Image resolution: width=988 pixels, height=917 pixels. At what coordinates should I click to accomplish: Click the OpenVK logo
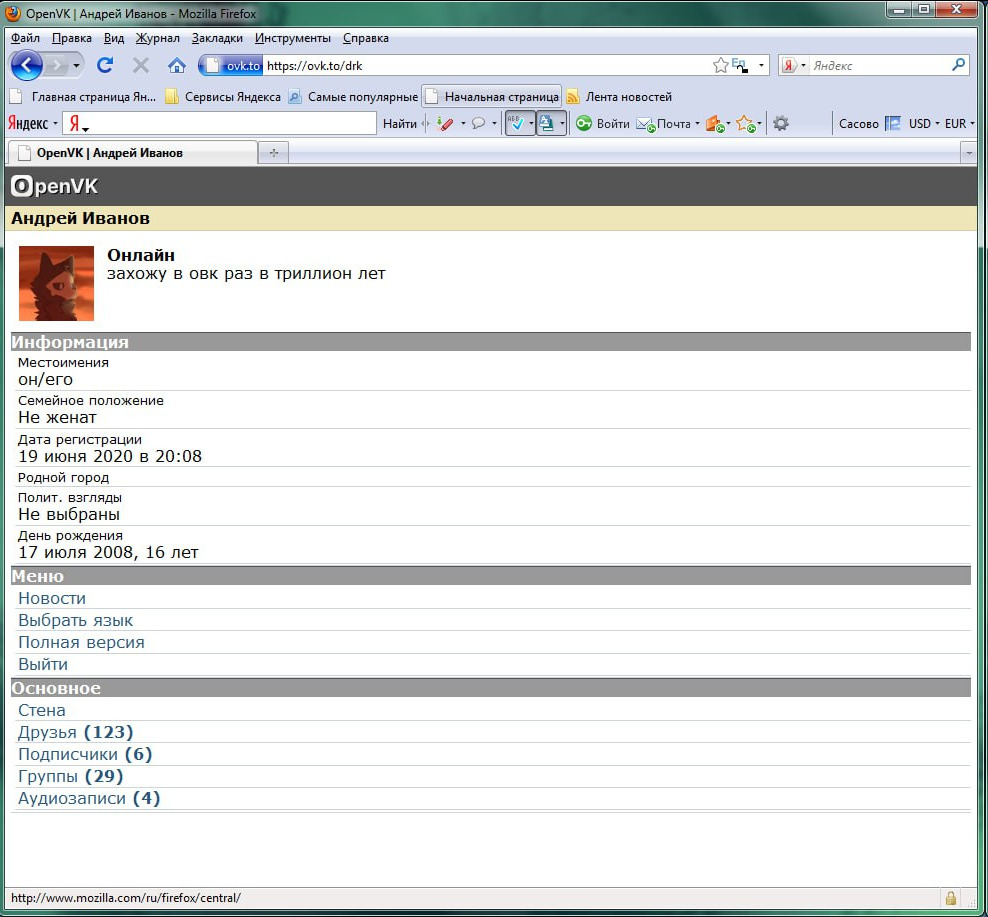tap(55, 186)
